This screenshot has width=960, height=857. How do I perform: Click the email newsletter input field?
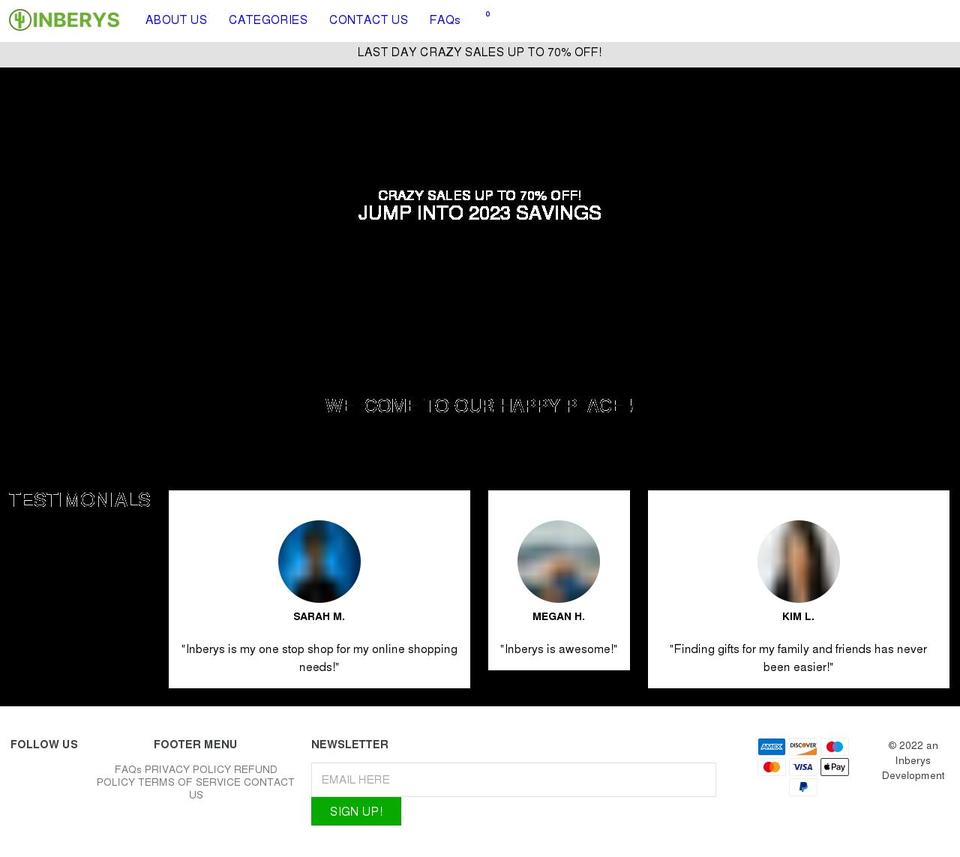coord(513,779)
